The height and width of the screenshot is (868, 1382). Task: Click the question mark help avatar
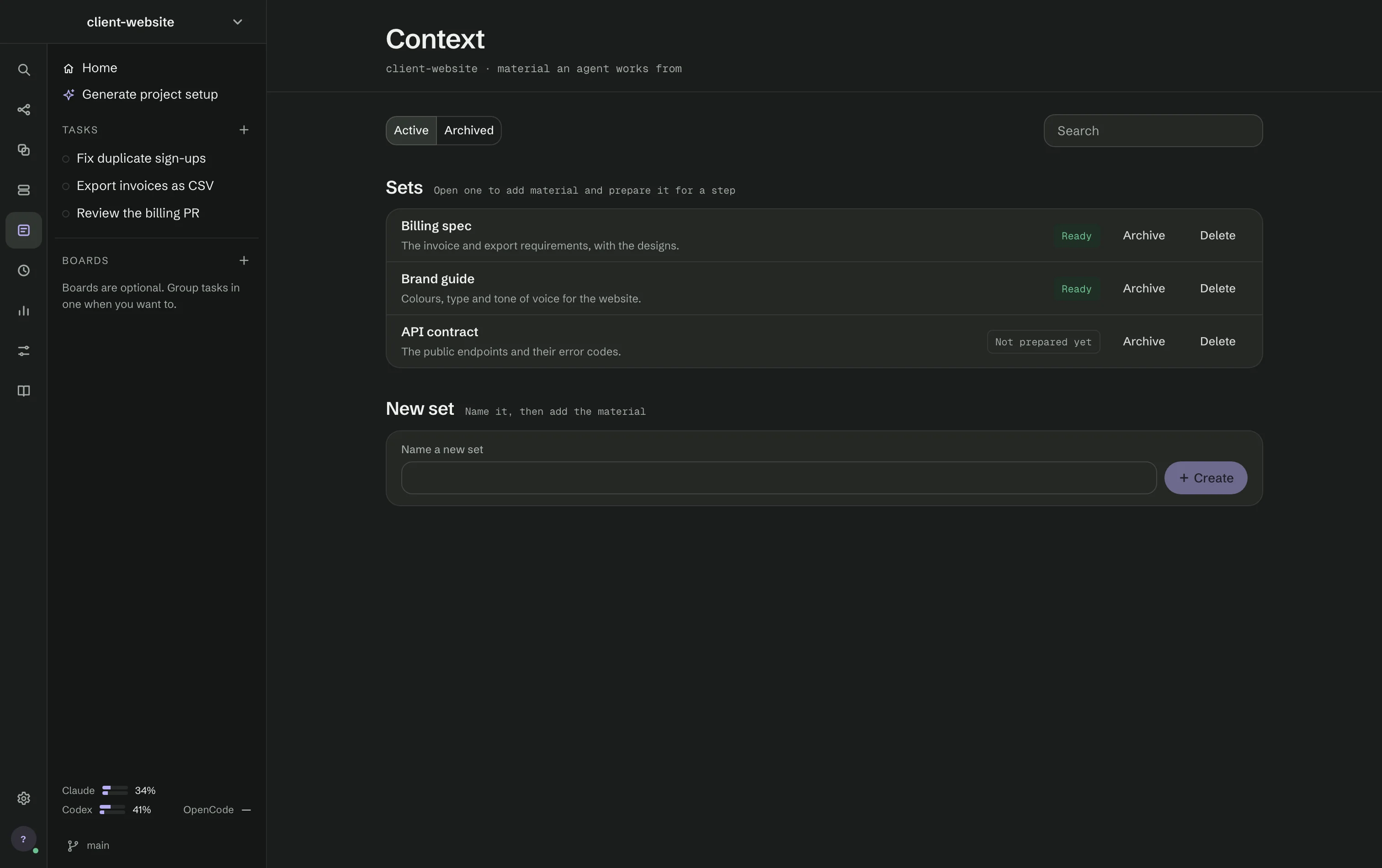coord(23,839)
